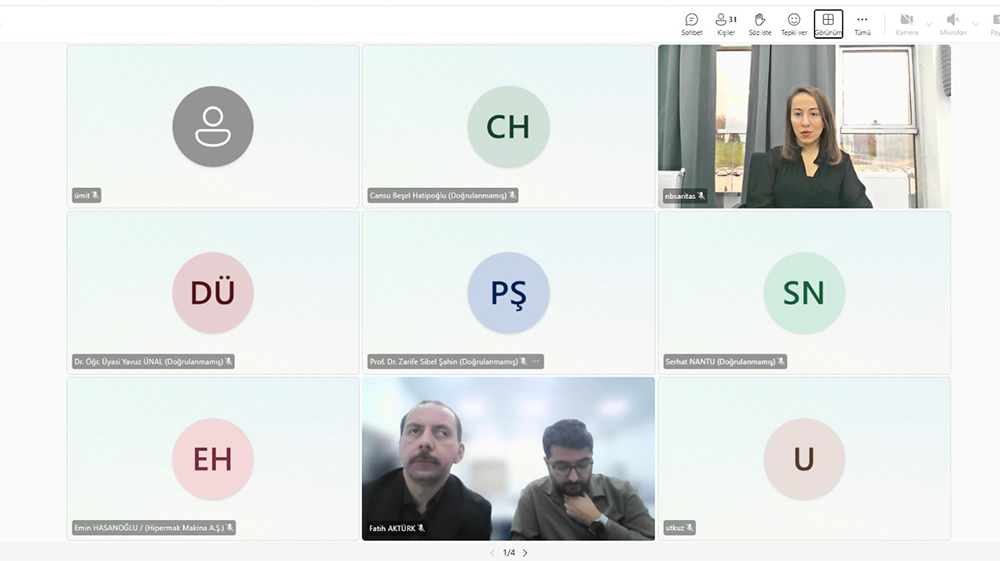Expand the Kamera options dropdown arrow
Screen dimensions: 1000x561
[x=929, y=24]
